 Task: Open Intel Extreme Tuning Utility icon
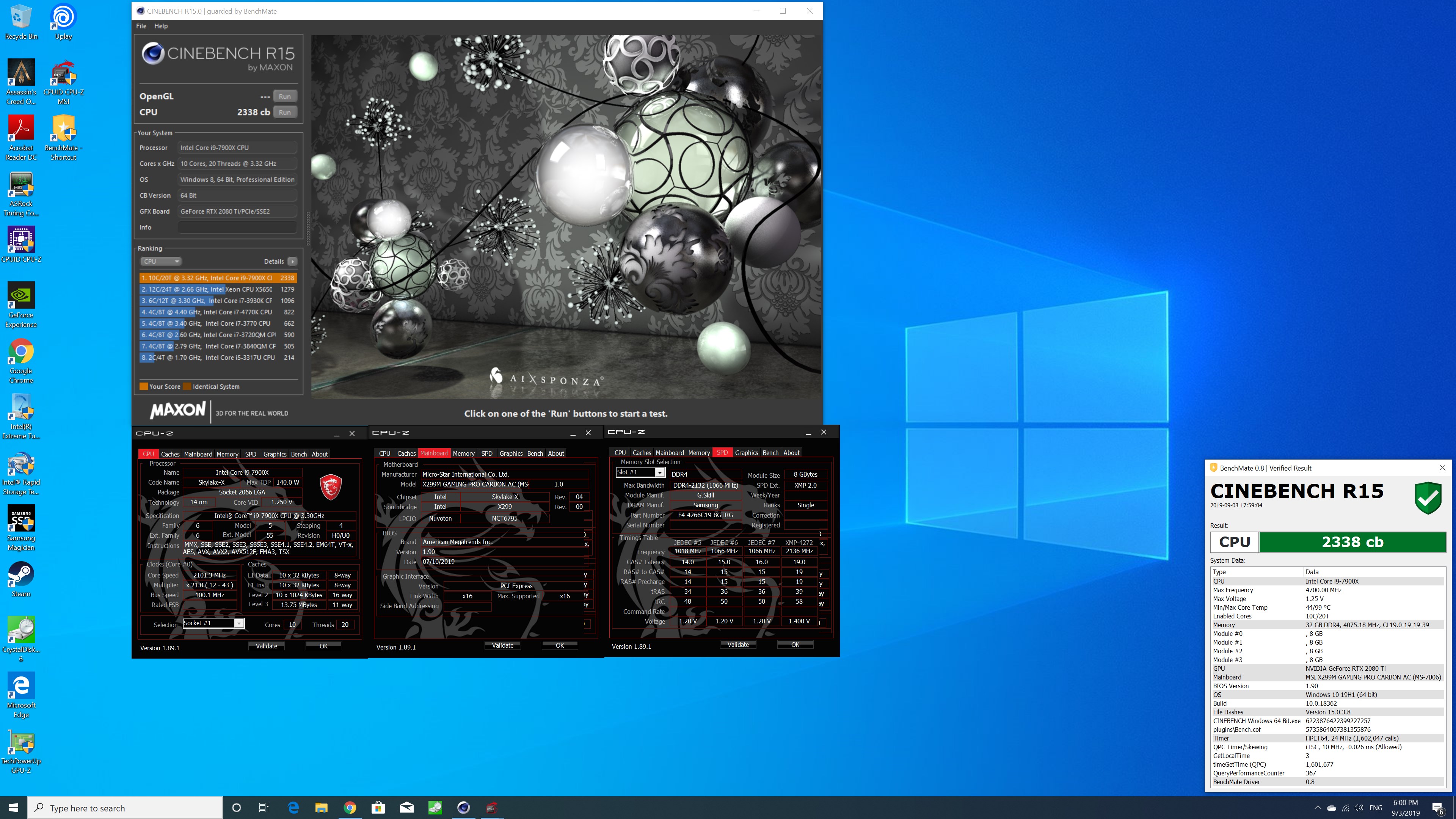(x=21, y=417)
